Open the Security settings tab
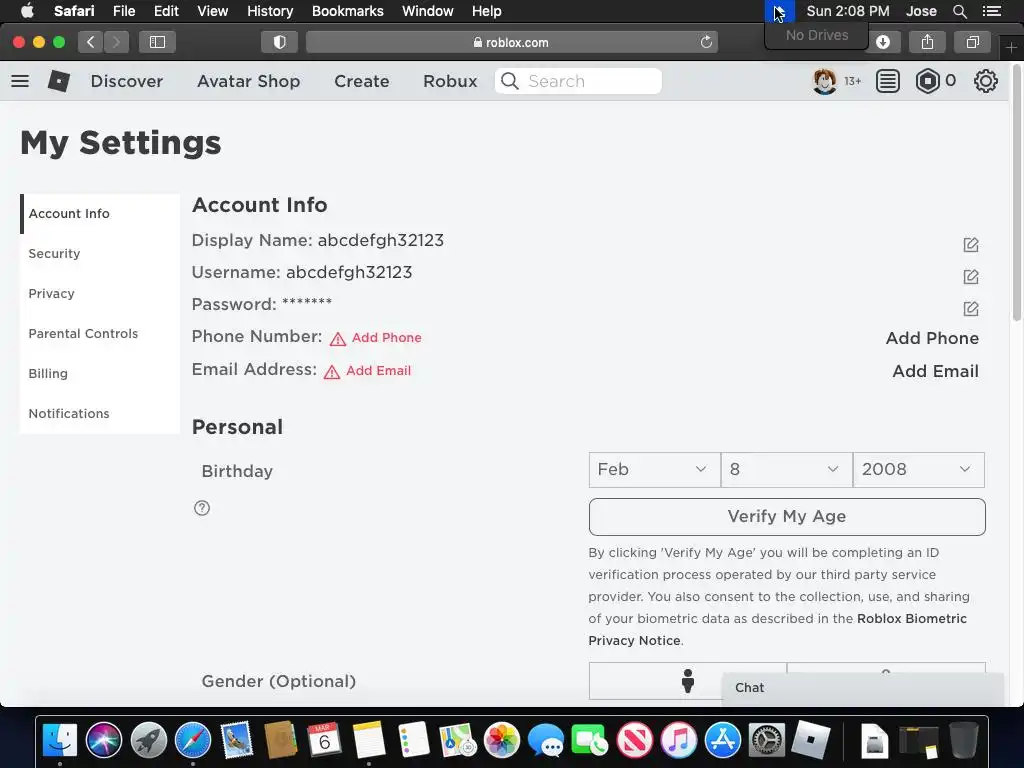The image size is (1024, 768). [99, 253]
